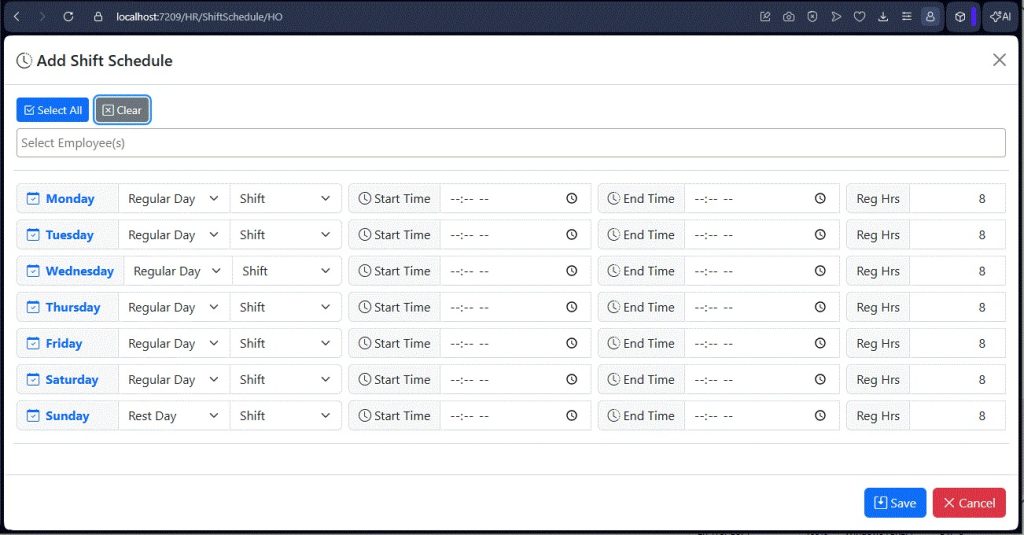Open Tuesday End Time clock picker icon

click(x=820, y=235)
